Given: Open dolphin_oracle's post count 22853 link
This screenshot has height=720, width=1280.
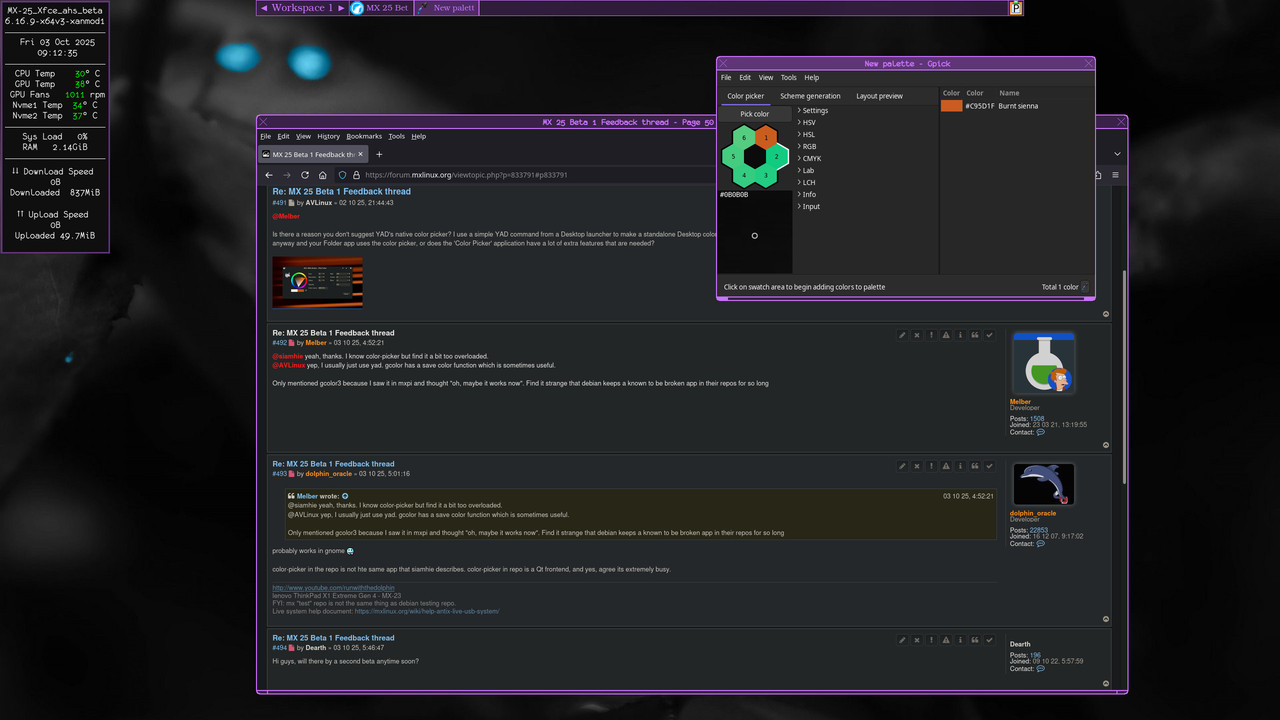Looking at the screenshot, I should click(x=1039, y=530).
